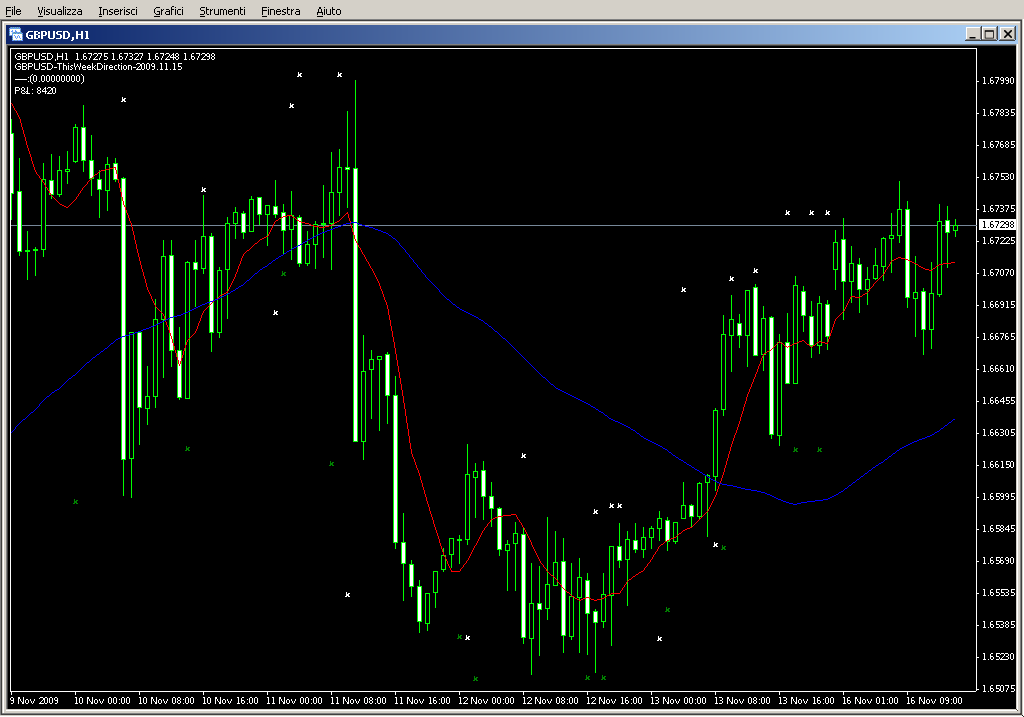Click the 12 Nov 08:00 time axis label
The height and width of the screenshot is (717, 1024).
pos(551,701)
